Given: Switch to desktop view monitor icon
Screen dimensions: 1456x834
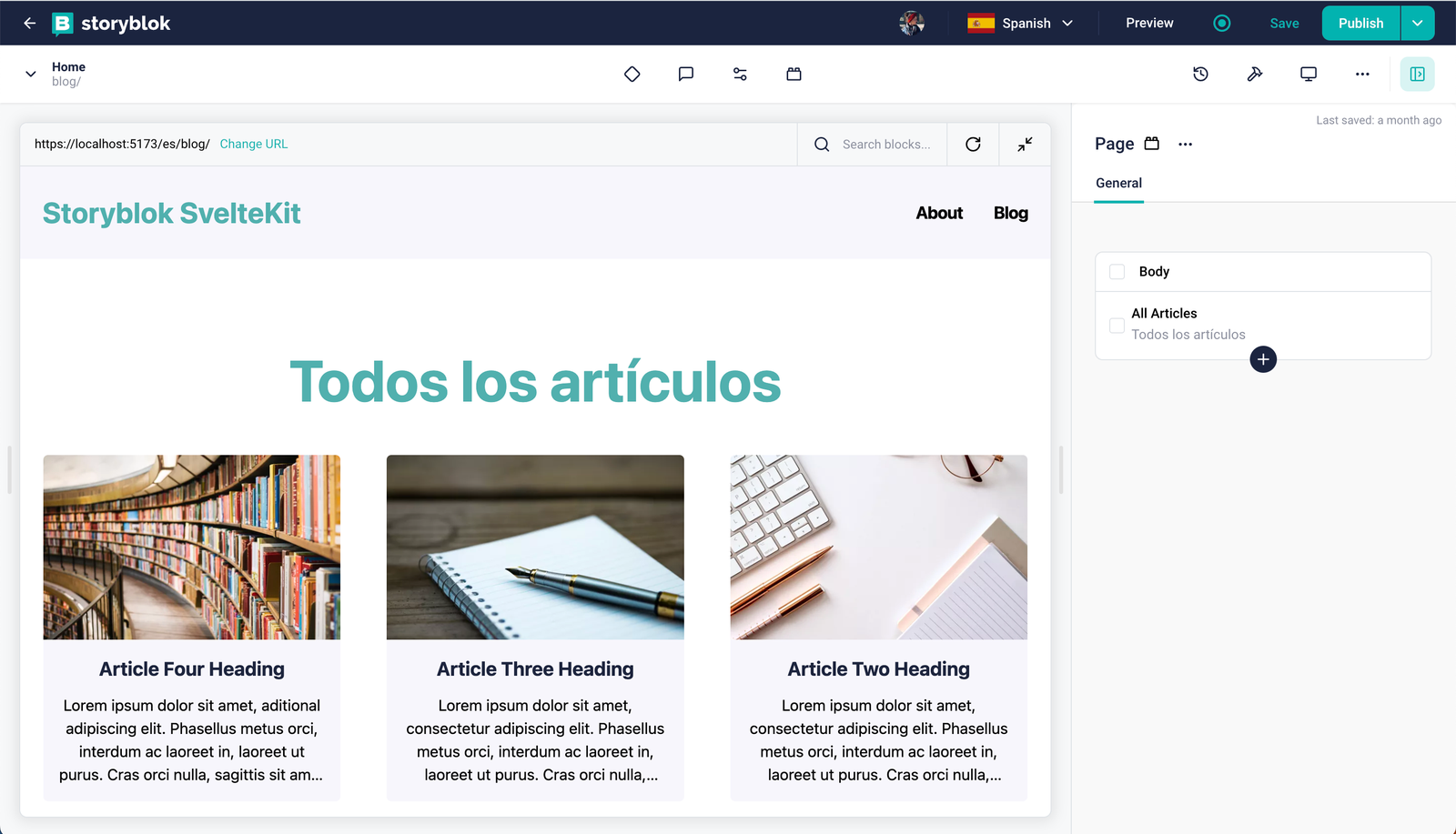Looking at the screenshot, I should (1309, 75).
